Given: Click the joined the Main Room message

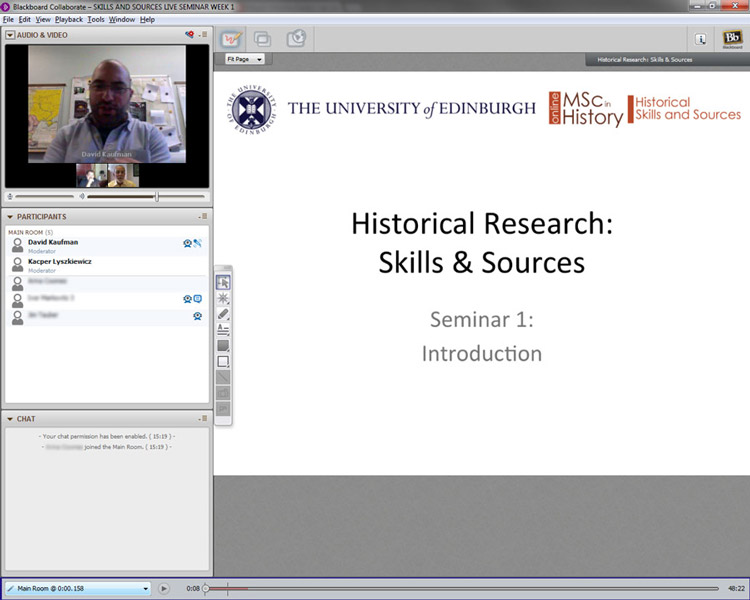Looking at the screenshot, I should (x=107, y=447).
